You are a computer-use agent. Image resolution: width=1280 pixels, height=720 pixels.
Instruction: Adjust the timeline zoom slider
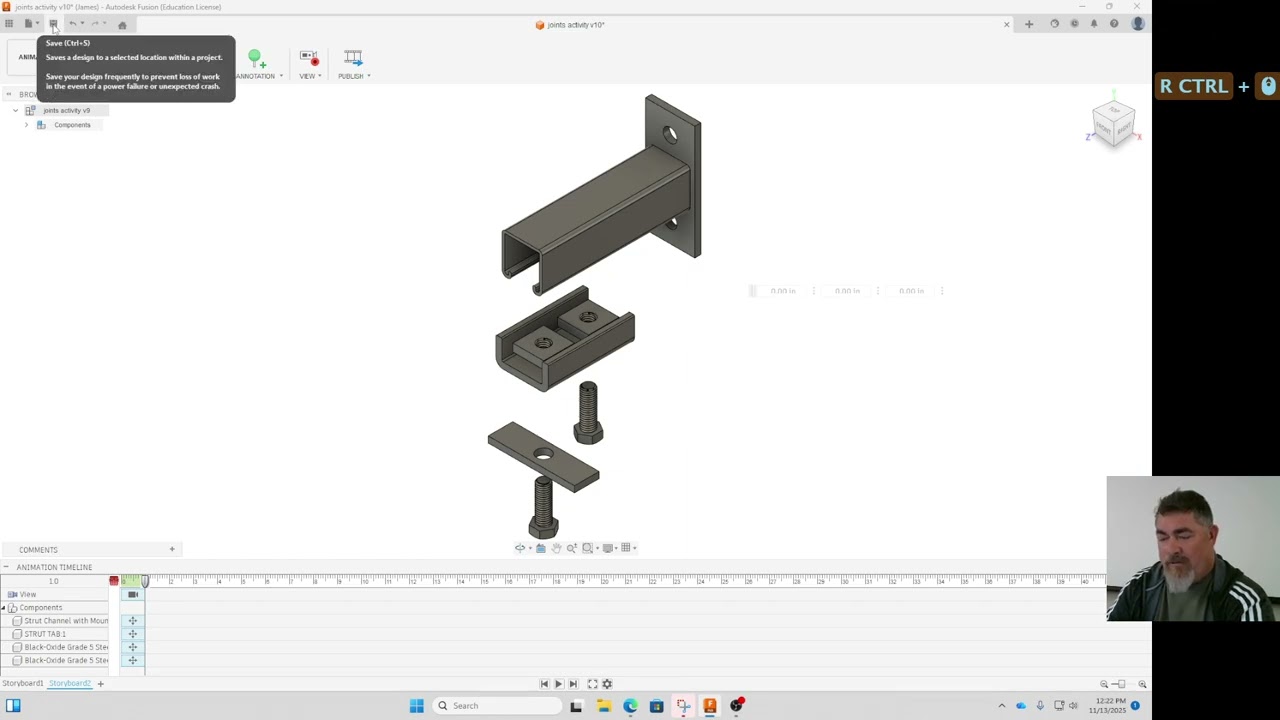point(1121,684)
